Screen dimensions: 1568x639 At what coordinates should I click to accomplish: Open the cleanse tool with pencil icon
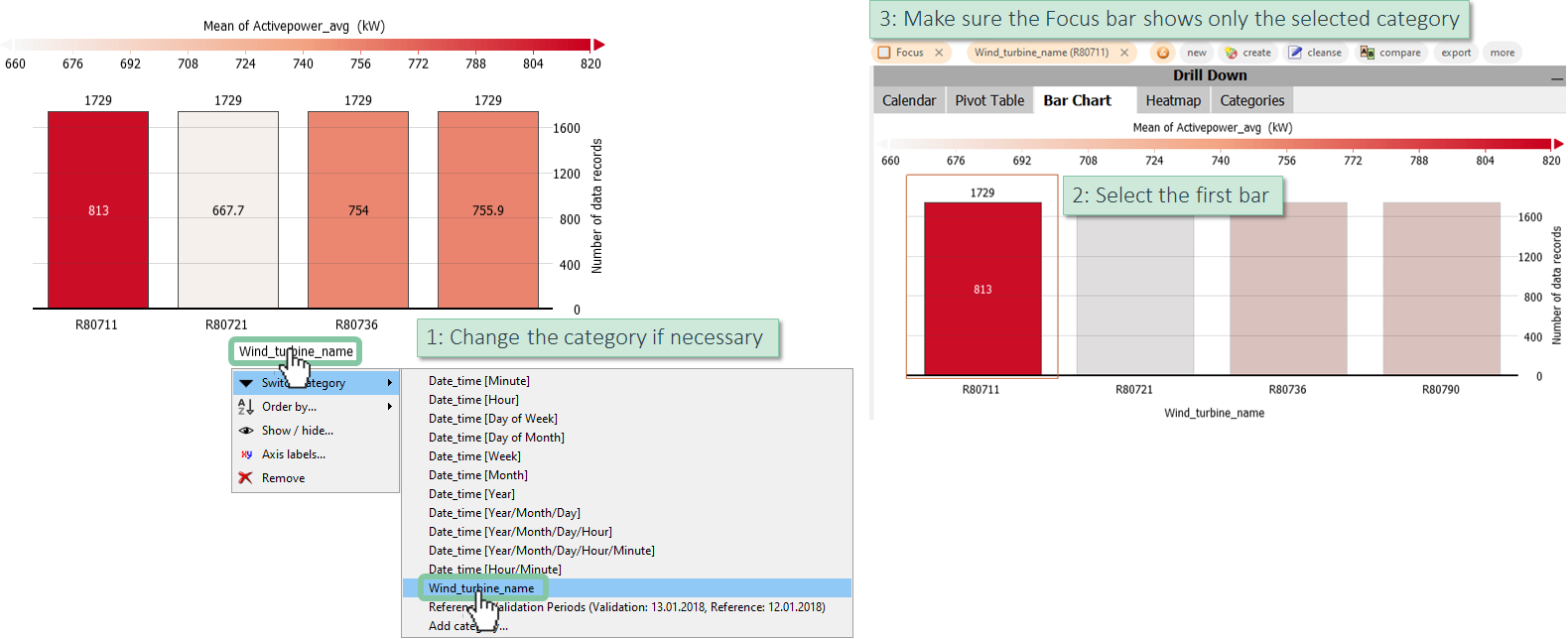click(1315, 53)
